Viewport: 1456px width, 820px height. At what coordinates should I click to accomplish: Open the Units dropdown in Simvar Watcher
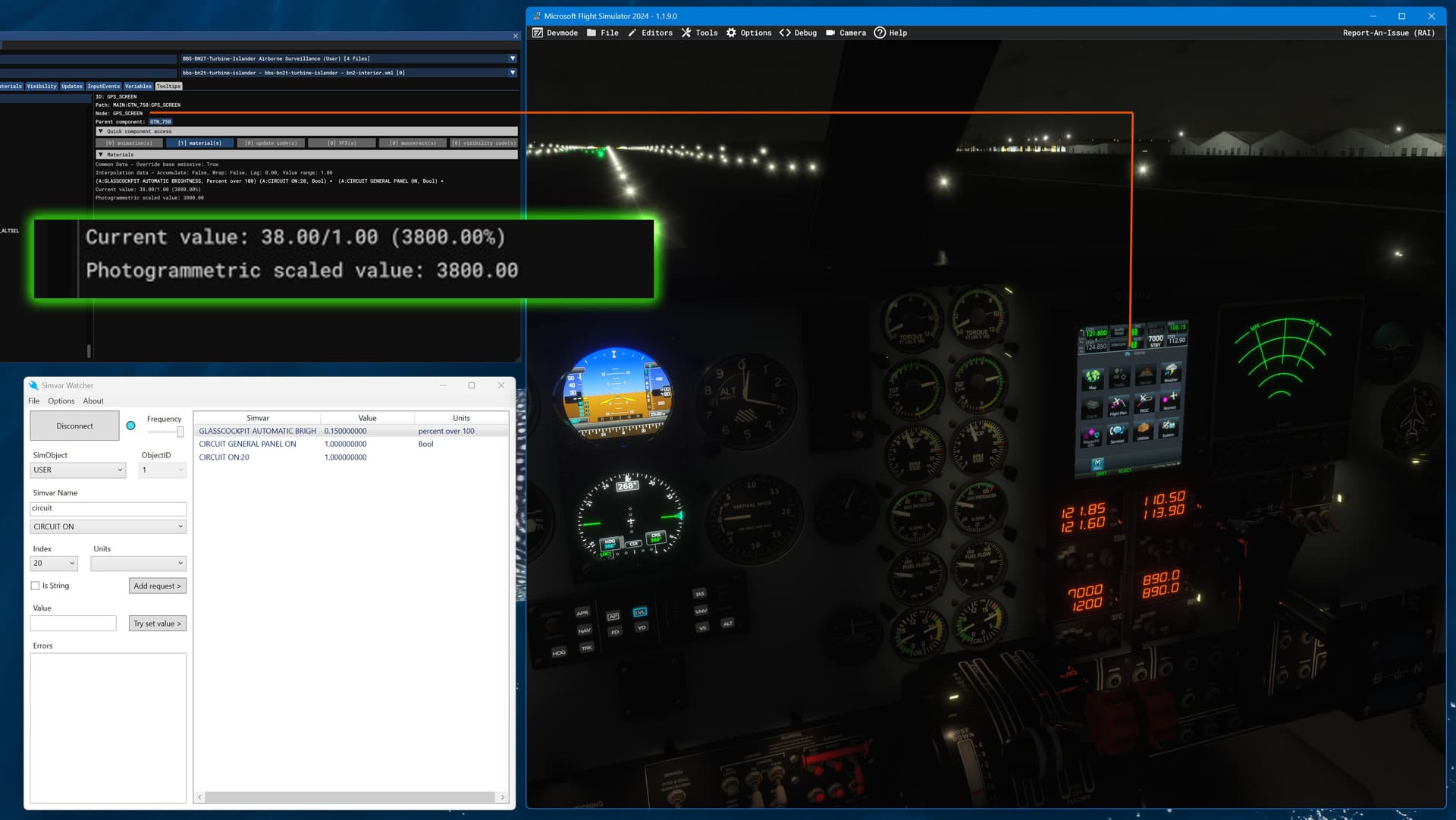(x=138, y=564)
